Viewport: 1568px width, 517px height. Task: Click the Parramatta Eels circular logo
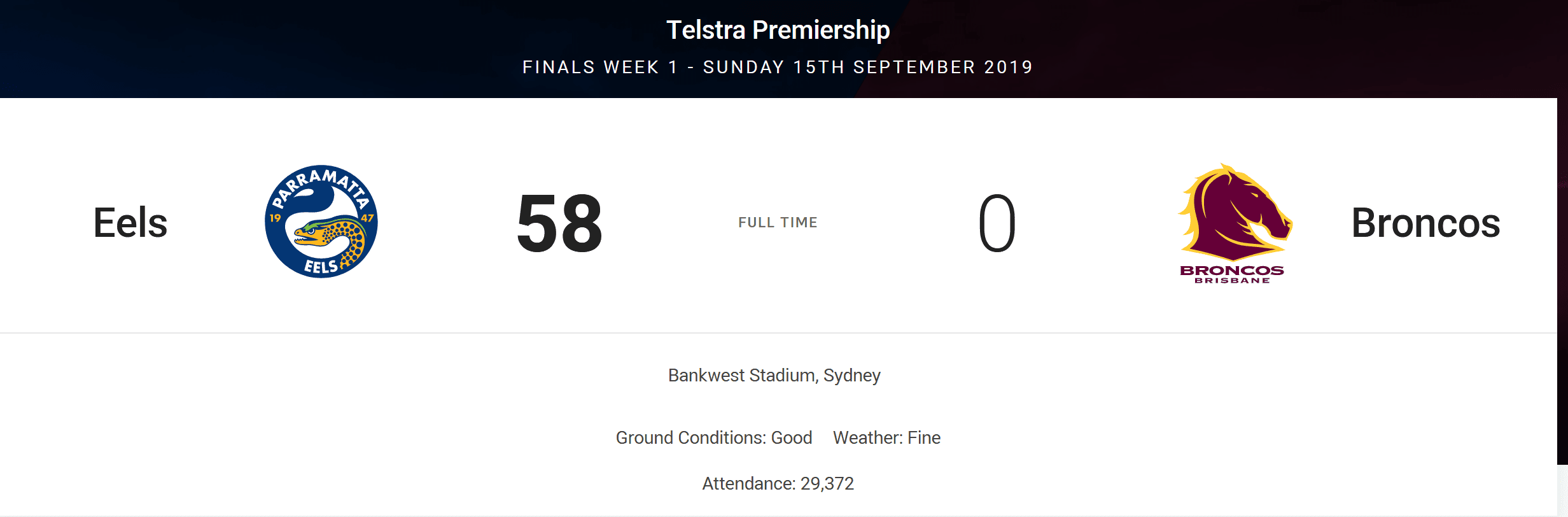click(x=321, y=222)
